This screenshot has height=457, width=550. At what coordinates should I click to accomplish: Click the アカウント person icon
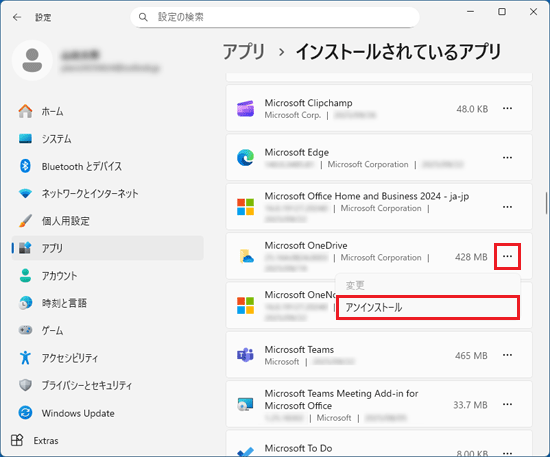click(25, 275)
